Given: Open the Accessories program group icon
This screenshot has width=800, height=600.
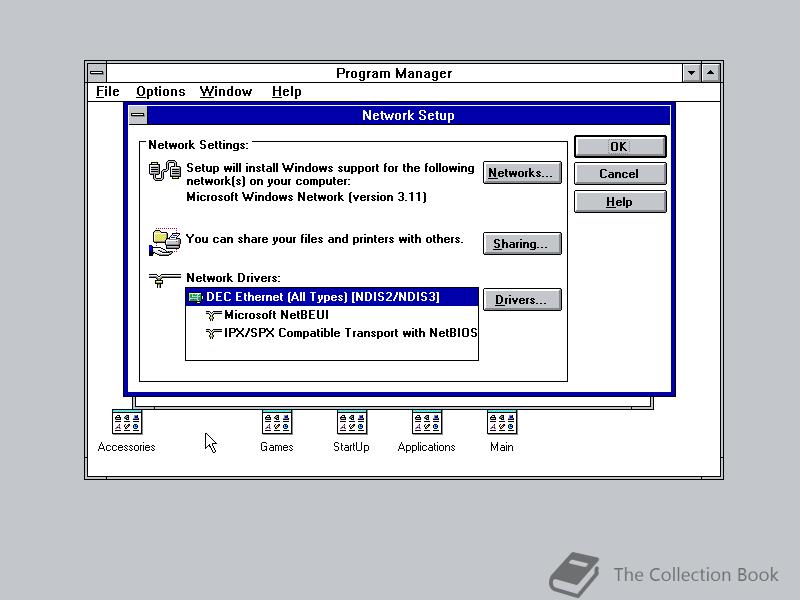Looking at the screenshot, I should (x=127, y=422).
